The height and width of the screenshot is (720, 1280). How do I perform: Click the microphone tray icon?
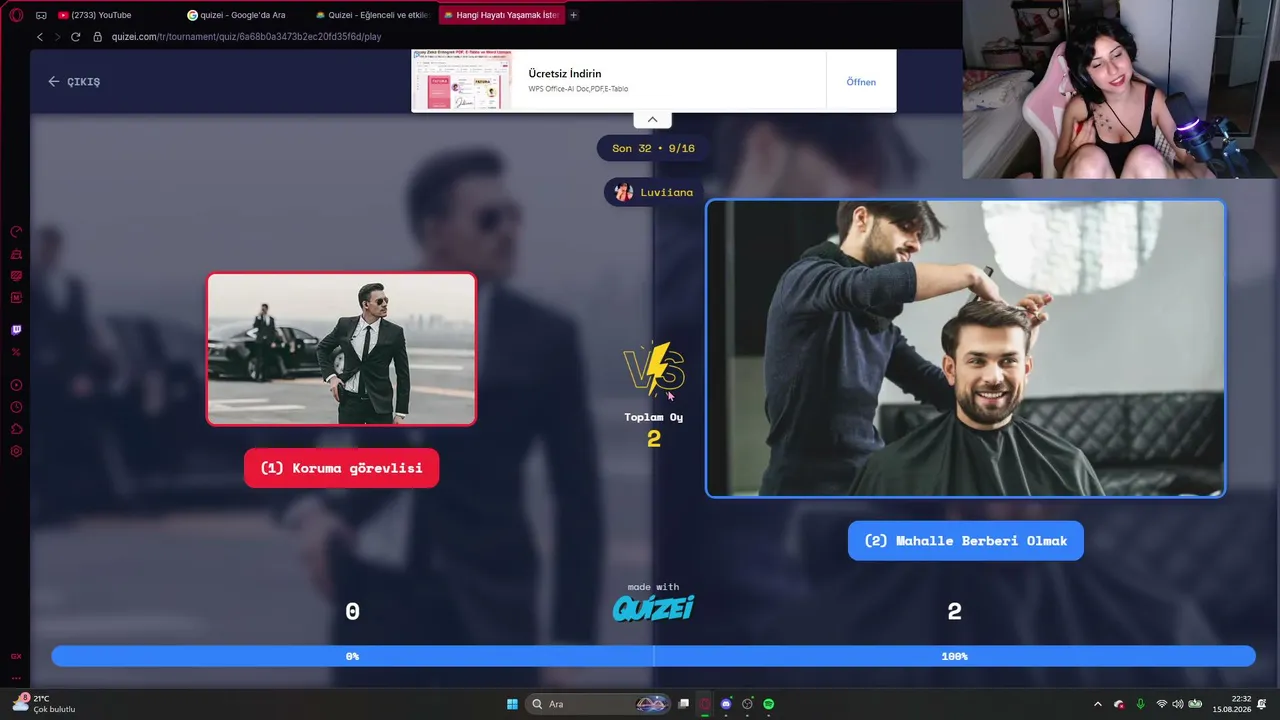click(1140, 704)
